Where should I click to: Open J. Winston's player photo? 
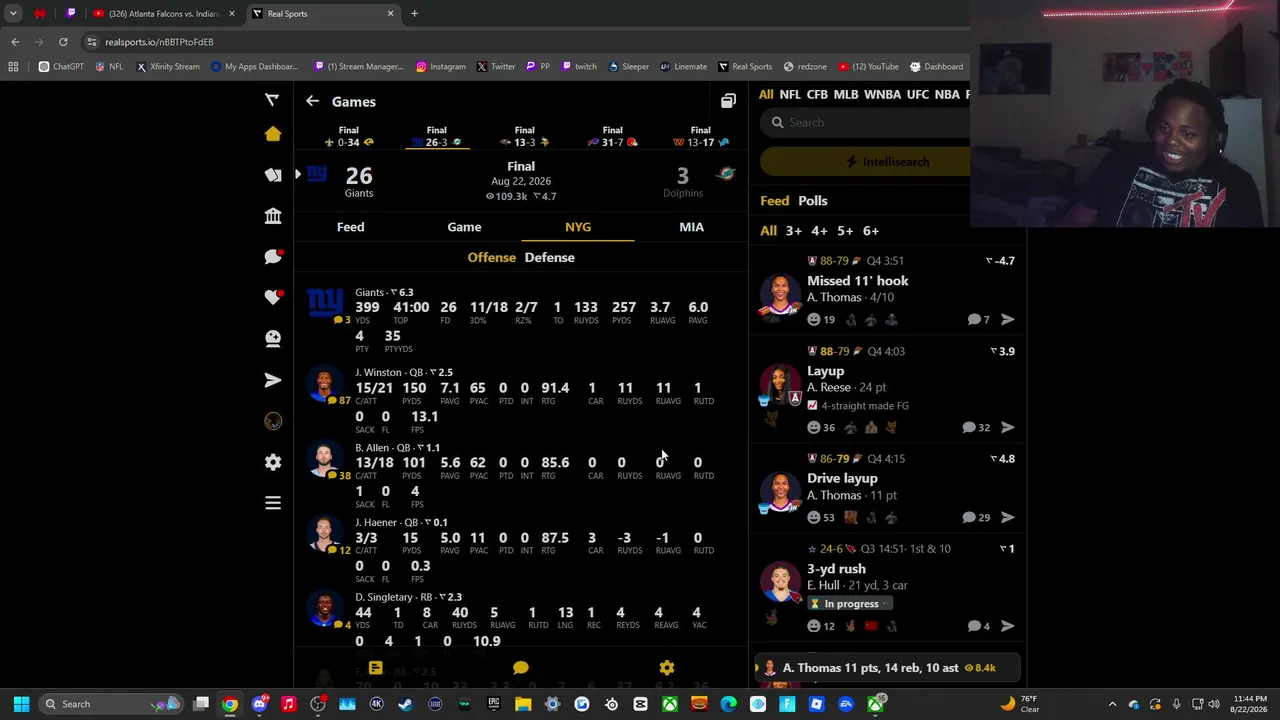pos(324,385)
